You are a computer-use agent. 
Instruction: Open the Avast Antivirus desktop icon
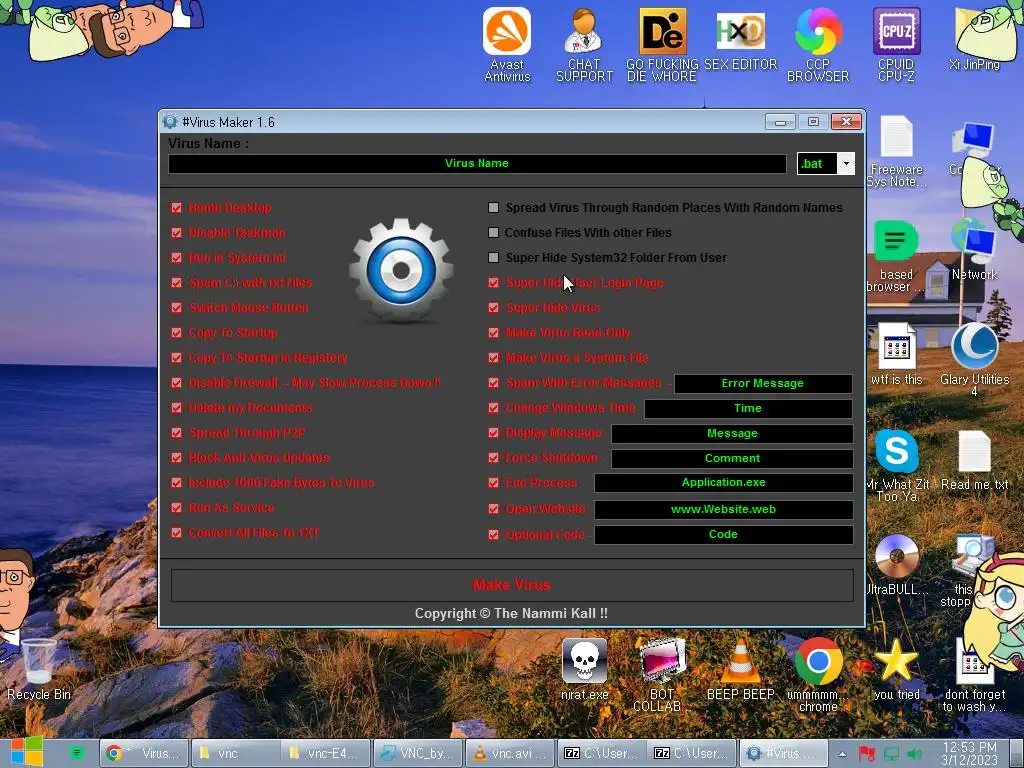click(507, 44)
